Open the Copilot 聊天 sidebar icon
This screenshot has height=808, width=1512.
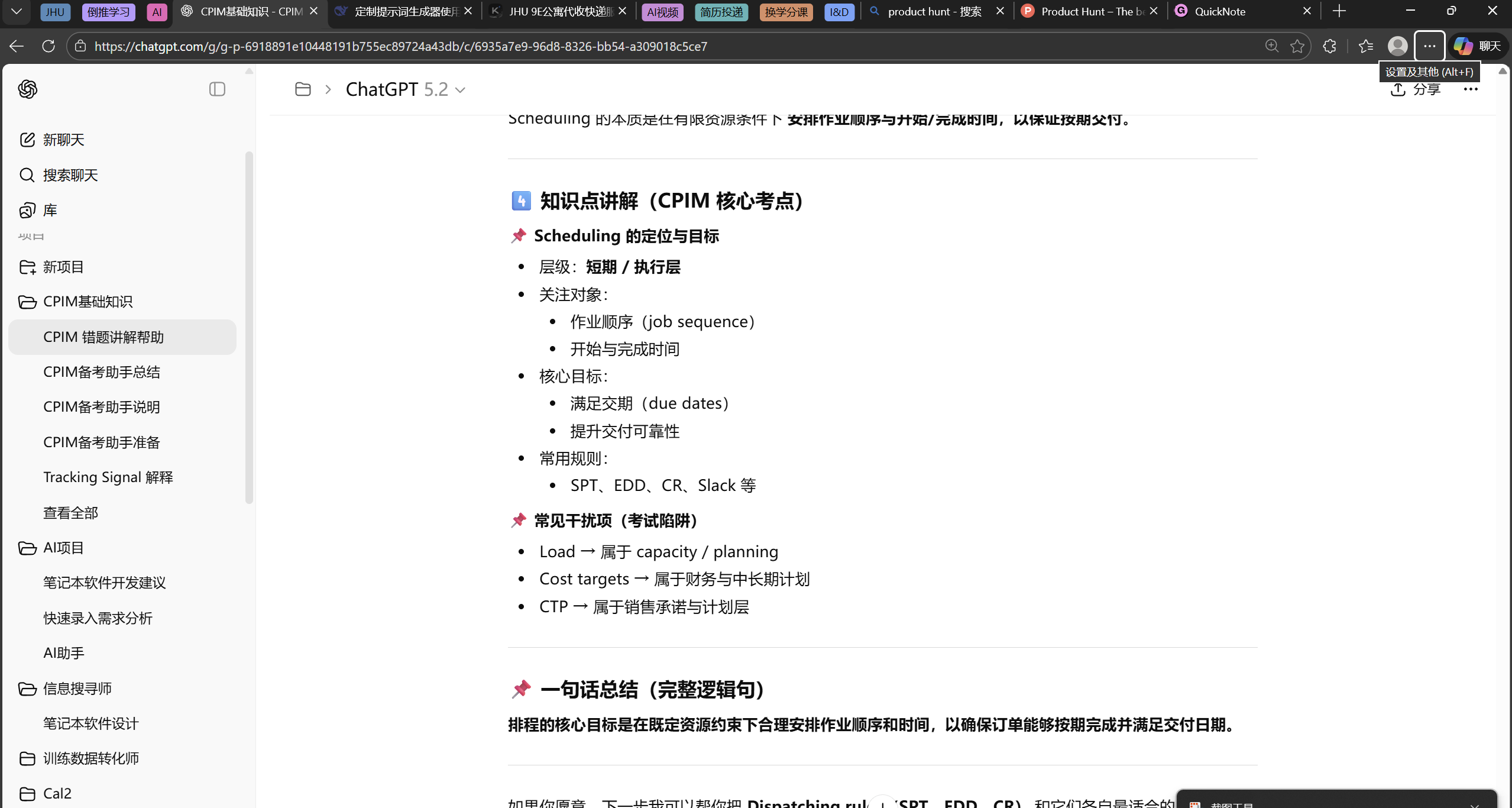tap(1478, 46)
